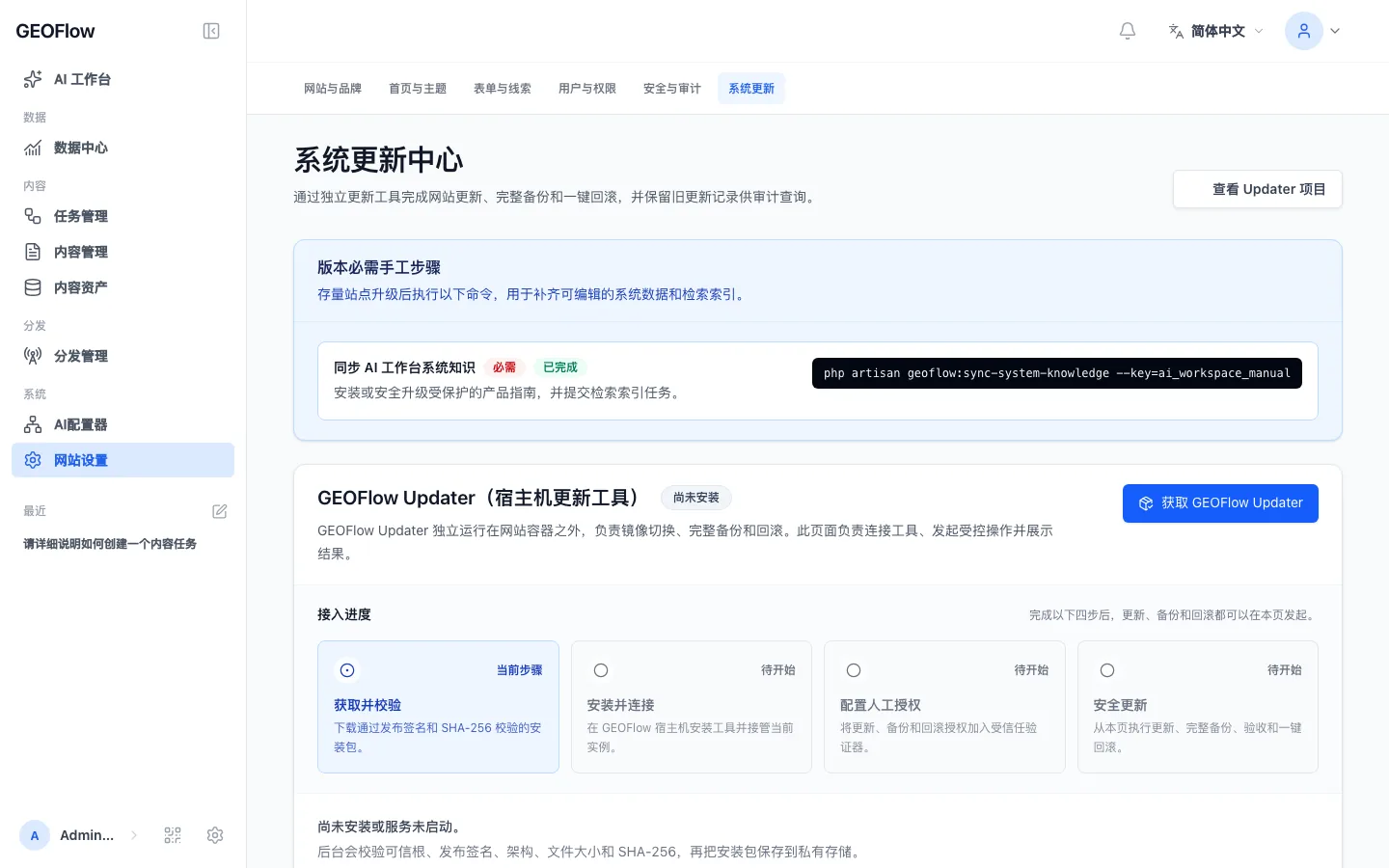Switch to the 用户与权限 tab

click(587, 89)
